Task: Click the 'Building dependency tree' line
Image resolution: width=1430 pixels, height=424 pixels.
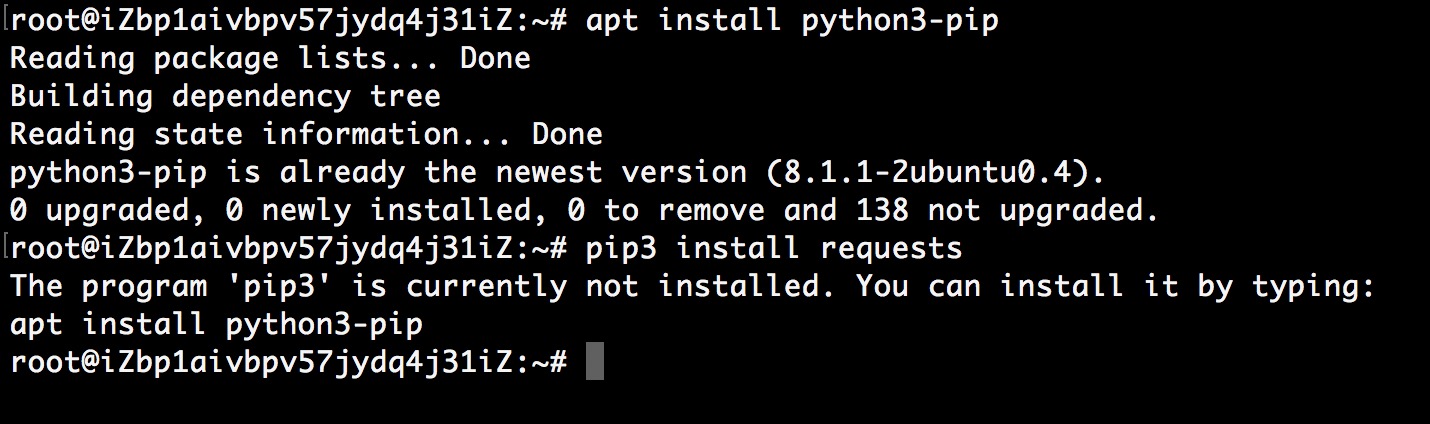Action: coord(225,96)
